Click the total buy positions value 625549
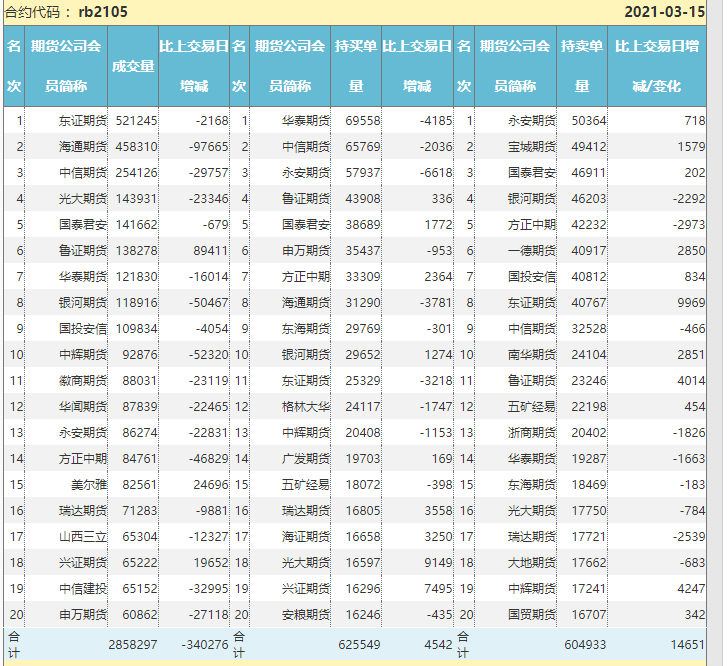This screenshot has height=666, width=728. (x=356, y=645)
